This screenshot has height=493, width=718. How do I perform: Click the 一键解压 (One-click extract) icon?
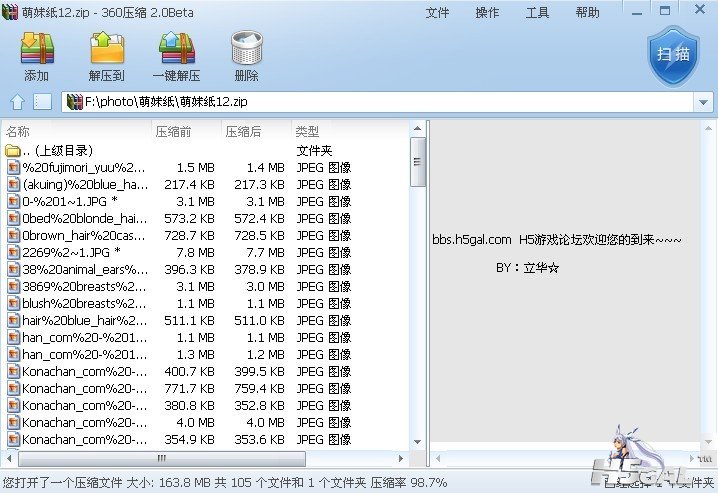[176, 57]
